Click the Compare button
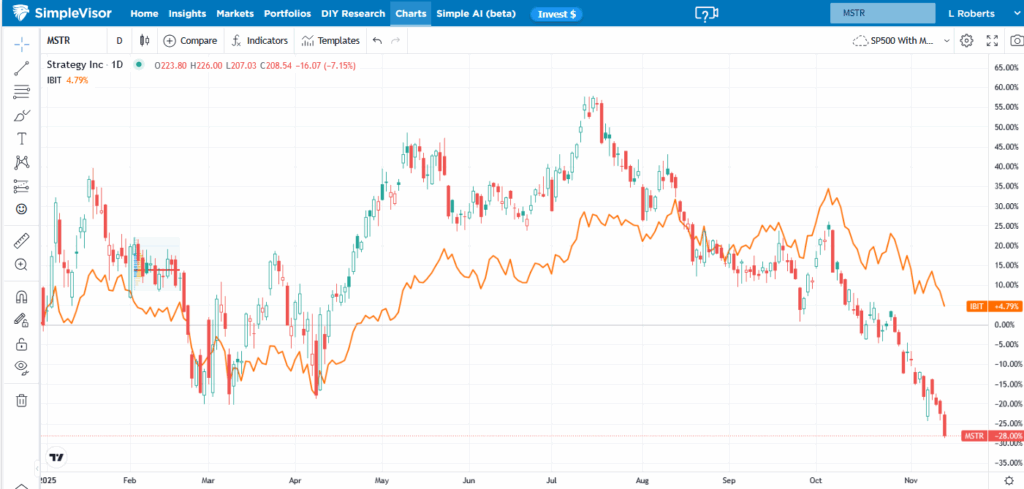1024x489 pixels. pyautogui.click(x=191, y=40)
